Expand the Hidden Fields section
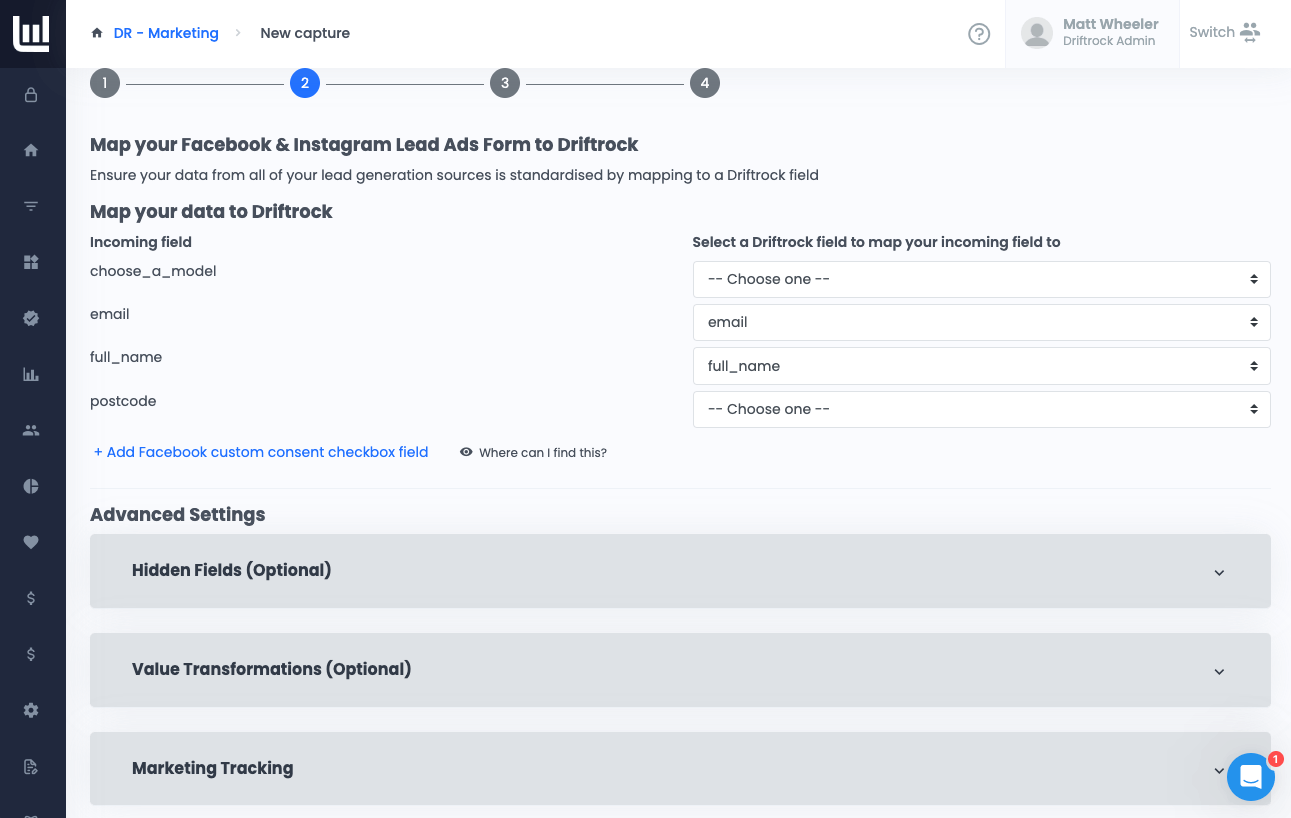This screenshot has width=1291, height=818. (x=680, y=570)
